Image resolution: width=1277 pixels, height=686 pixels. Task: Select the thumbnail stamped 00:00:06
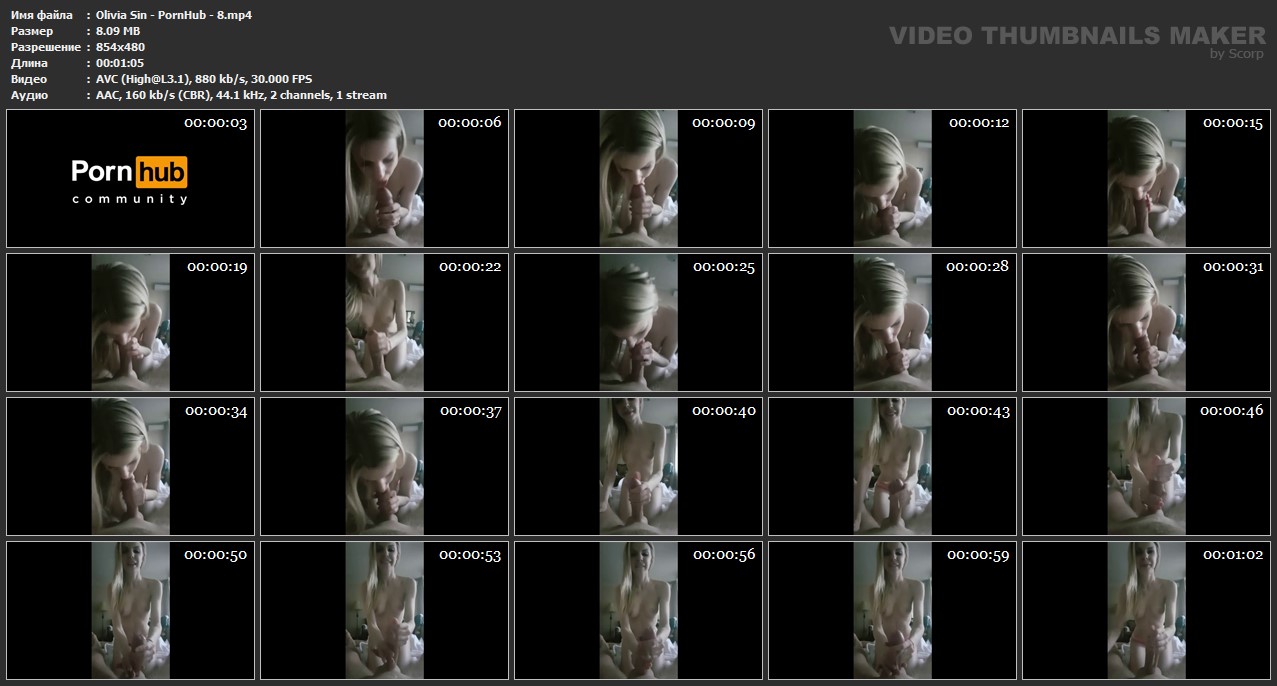click(x=384, y=178)
